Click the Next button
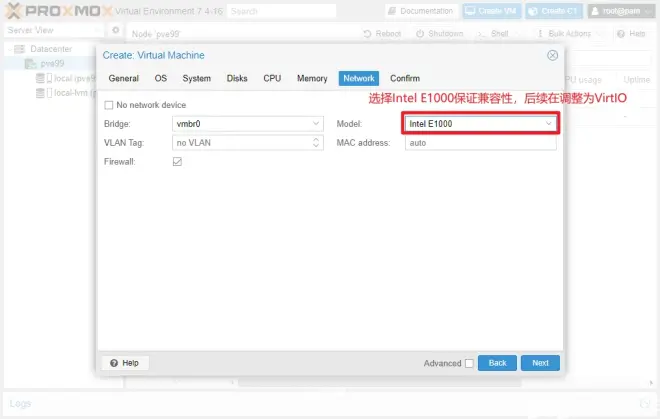Screen dimensions: 660x419 tap(540, 363)
